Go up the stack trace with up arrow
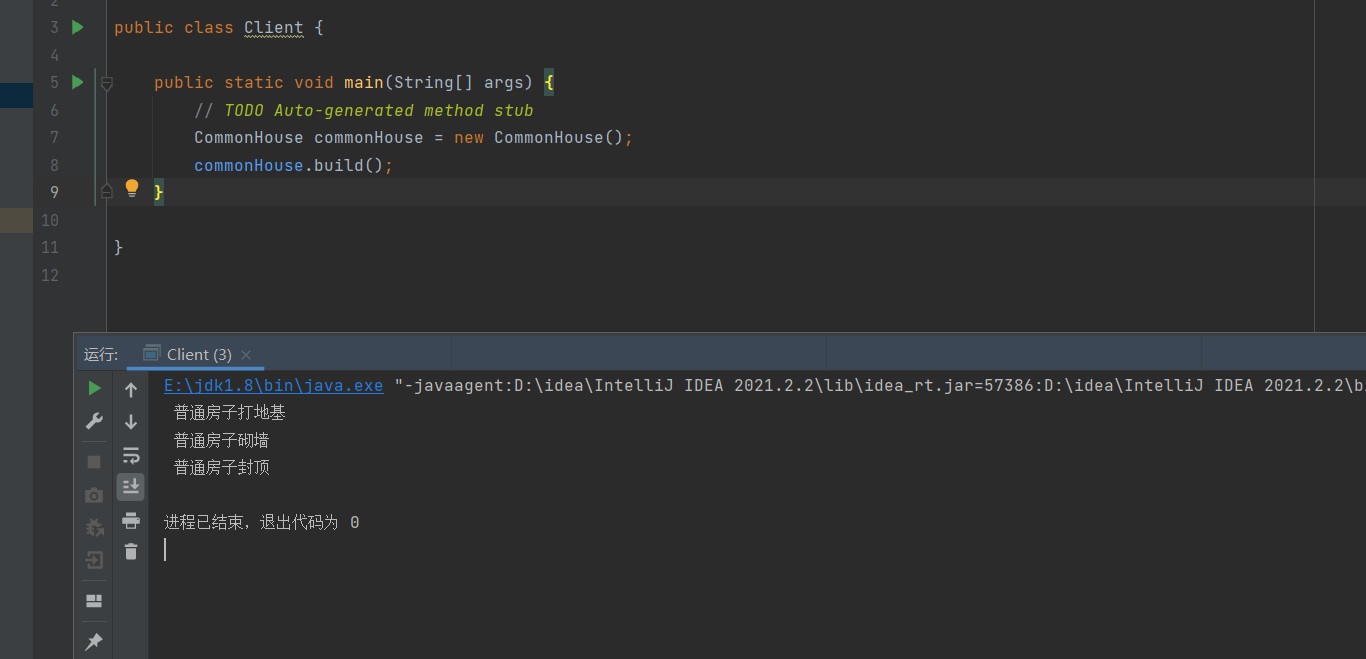1366x659 pixels. (131, 390)
